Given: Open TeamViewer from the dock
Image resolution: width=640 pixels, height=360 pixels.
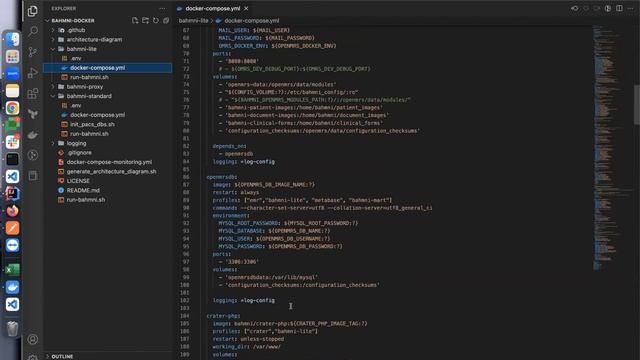Looking at the screenshot, I should [x=12, y=245].
